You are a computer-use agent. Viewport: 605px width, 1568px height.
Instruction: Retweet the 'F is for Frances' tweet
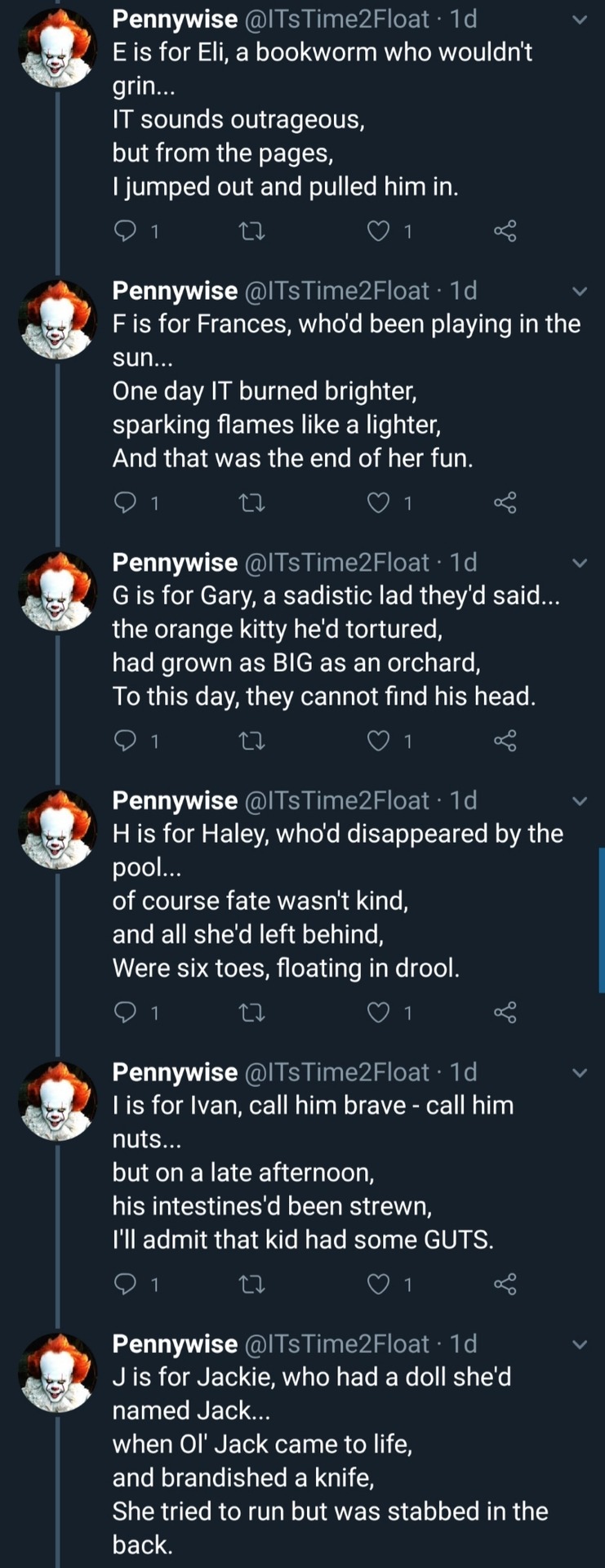[251, 503]
